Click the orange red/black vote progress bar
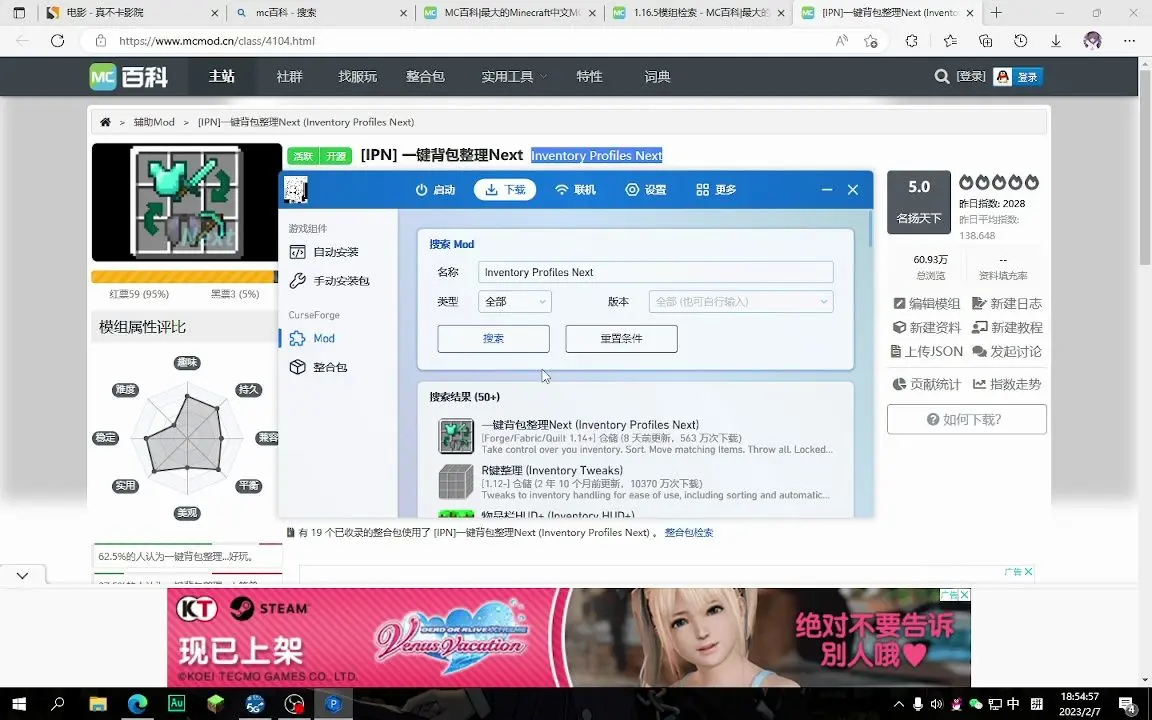The image size is (1152, 720). click(x=184, y=277)
